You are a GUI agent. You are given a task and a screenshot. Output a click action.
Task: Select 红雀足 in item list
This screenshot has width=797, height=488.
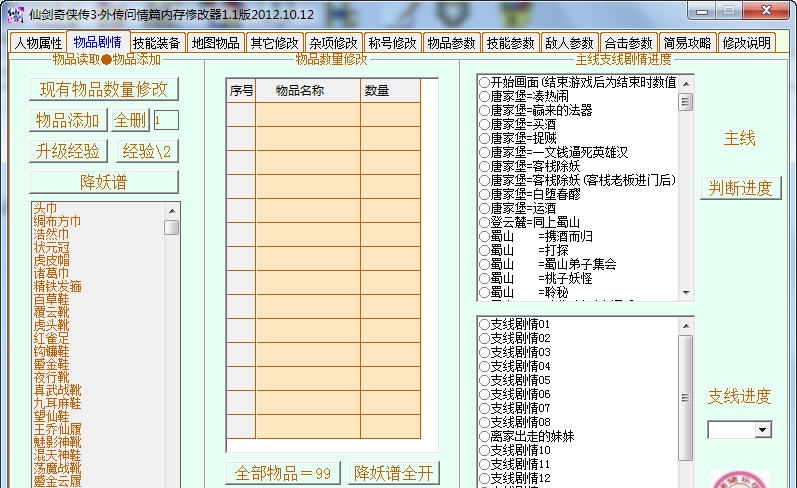point(51,338)
